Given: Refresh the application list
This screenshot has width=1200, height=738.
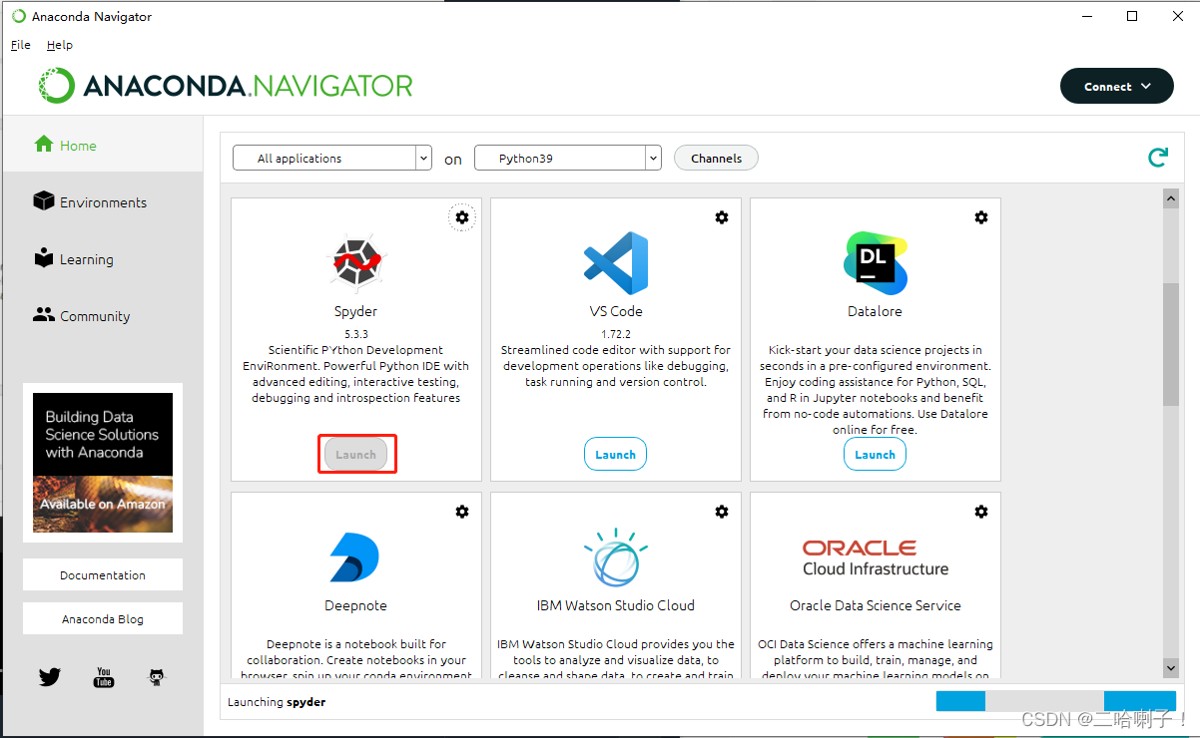Looking at the screenshot, I should tap(1158, 157).
